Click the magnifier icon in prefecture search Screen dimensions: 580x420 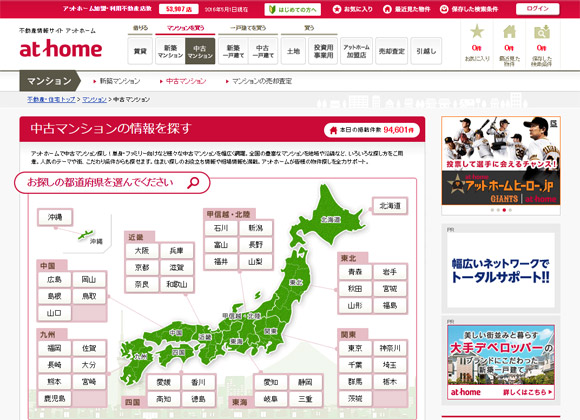[x=193, y=182]
